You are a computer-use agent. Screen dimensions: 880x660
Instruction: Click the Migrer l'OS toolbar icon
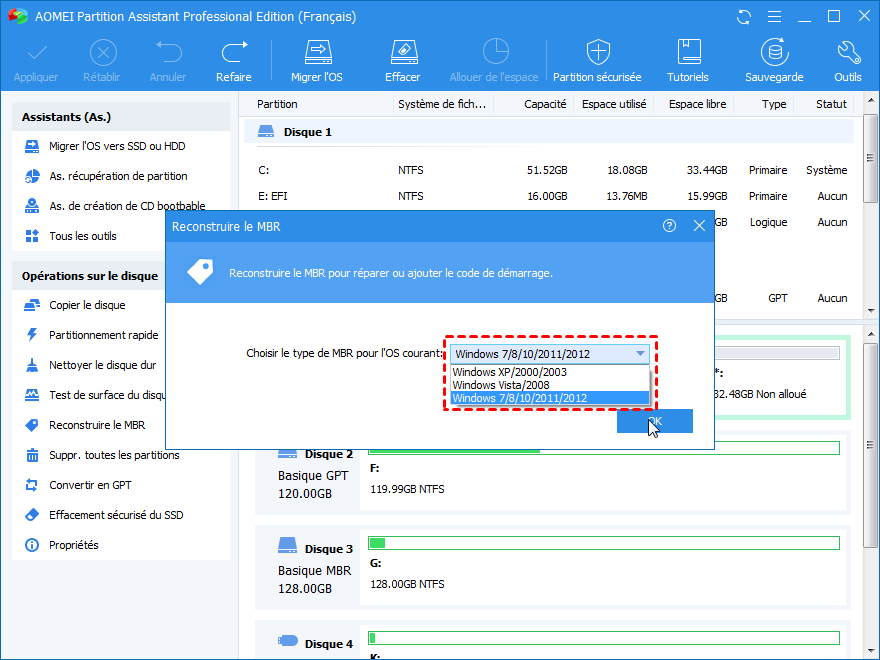[x=316, y=60]
